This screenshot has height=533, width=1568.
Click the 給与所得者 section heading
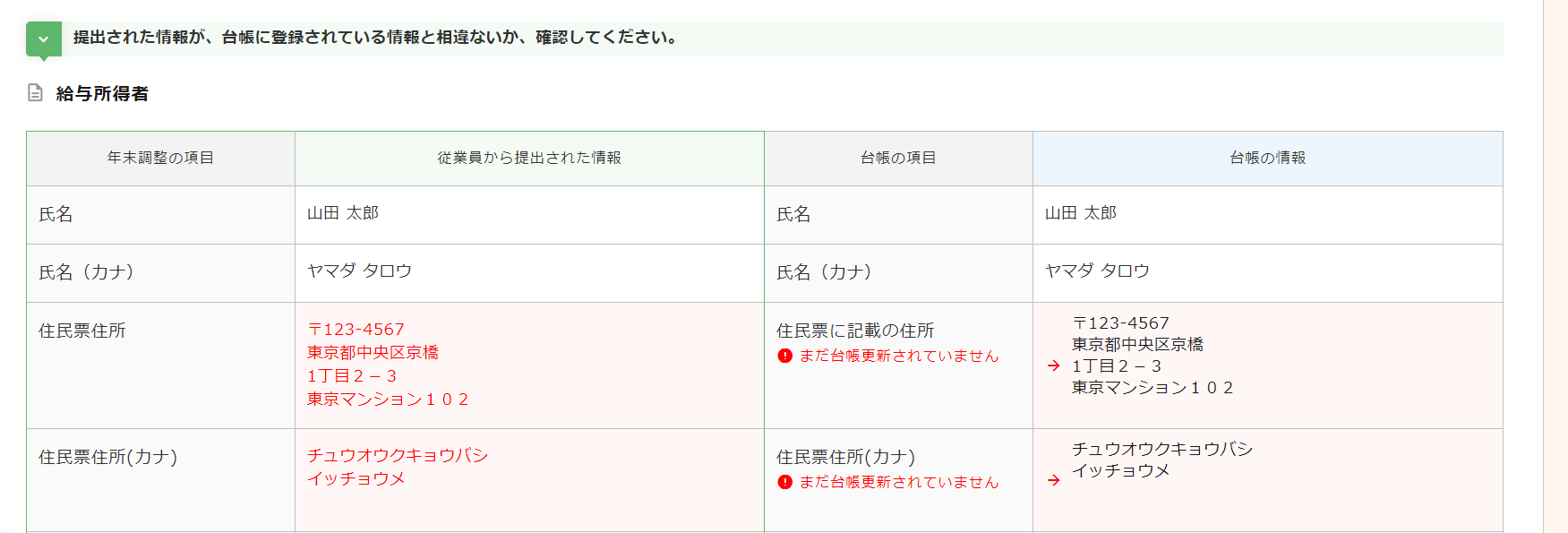(102, 94)
